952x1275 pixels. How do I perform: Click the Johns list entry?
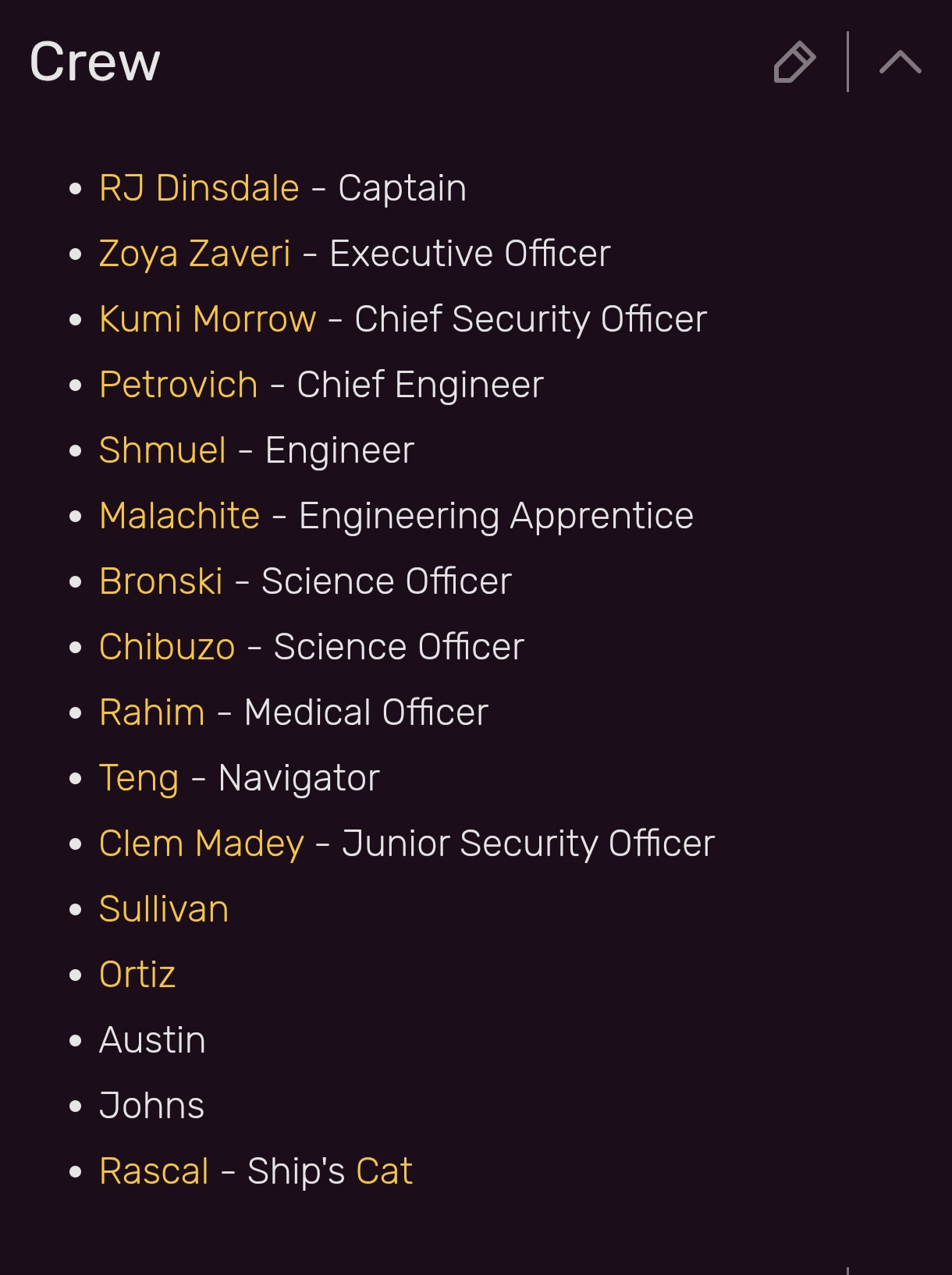151,1106
